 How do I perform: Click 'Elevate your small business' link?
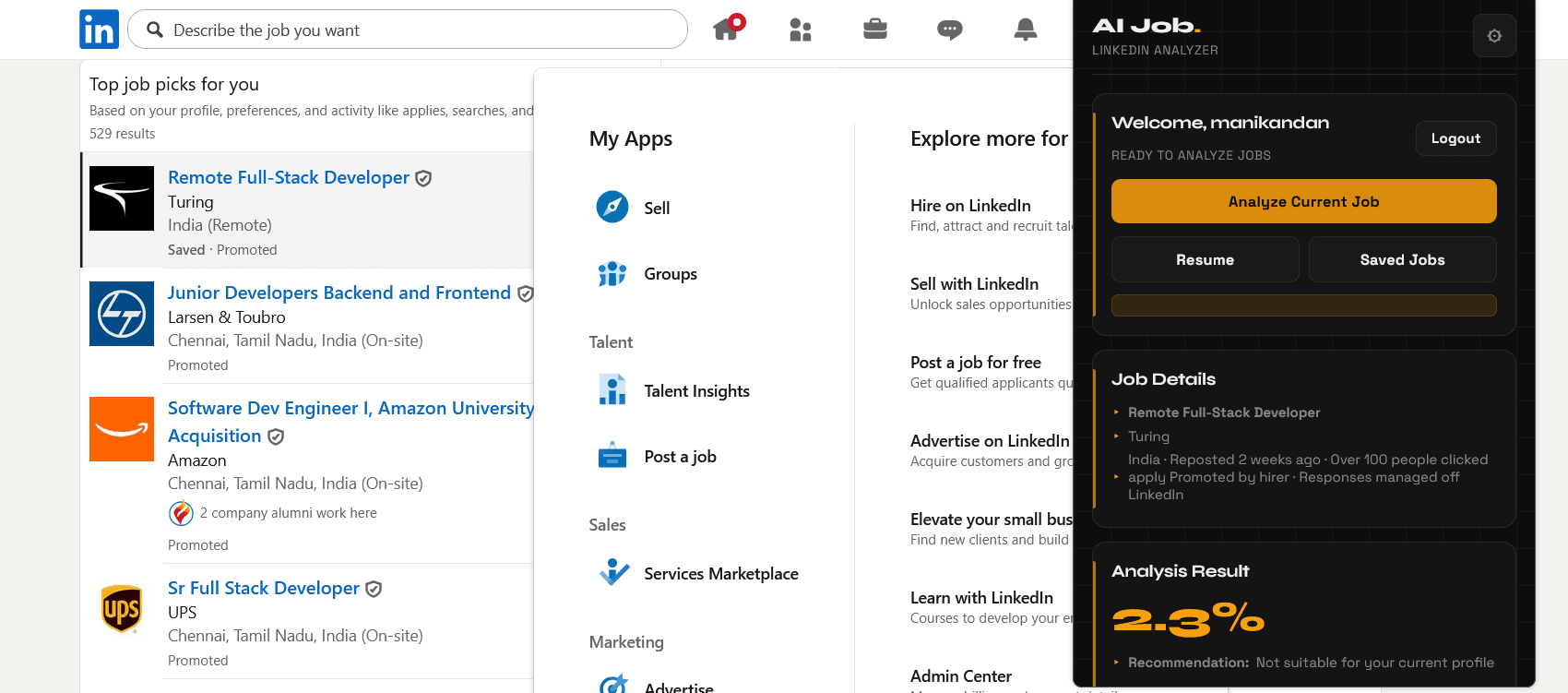point(992,519)
